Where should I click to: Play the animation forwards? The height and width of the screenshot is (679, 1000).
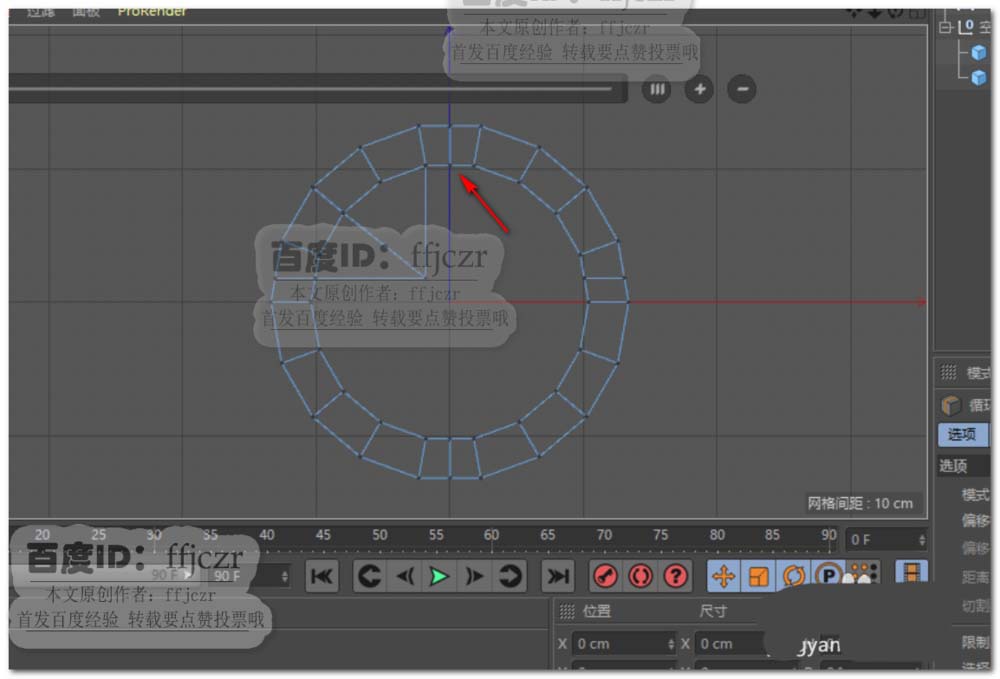[439, 576]
